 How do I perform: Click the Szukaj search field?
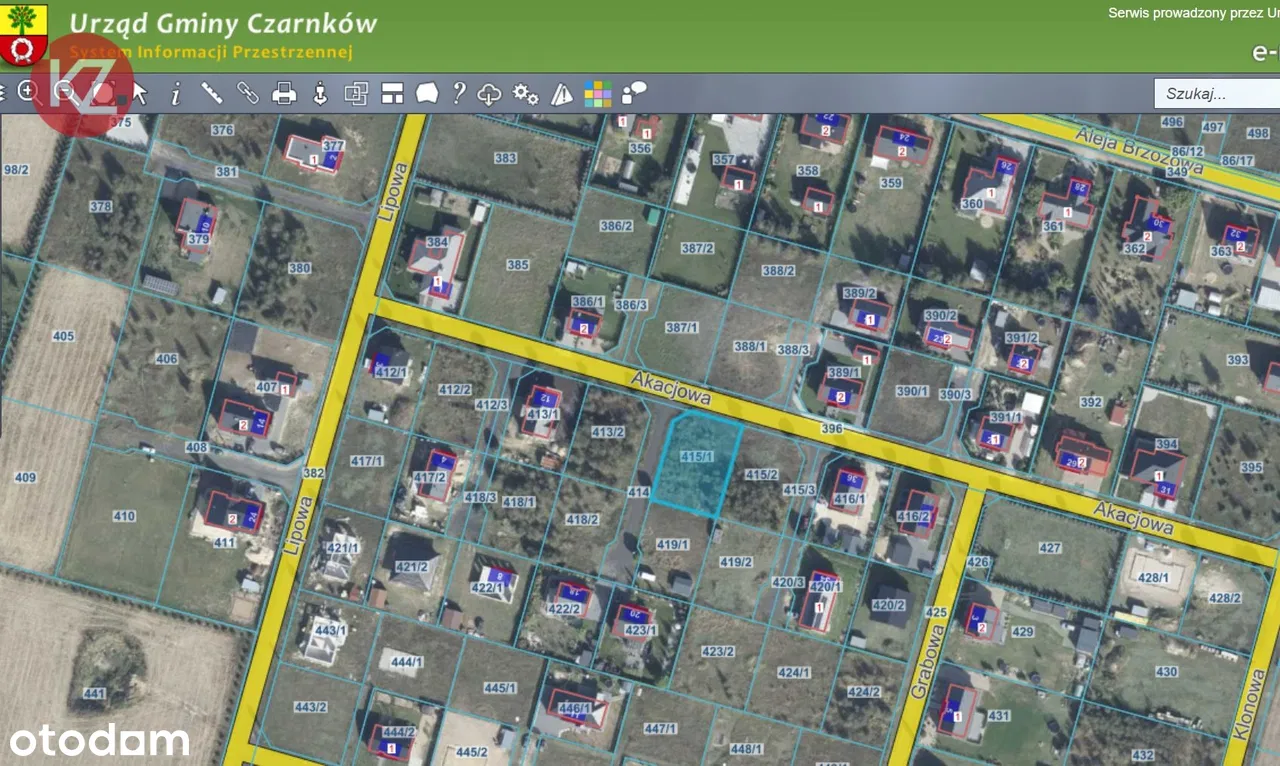pyautogui.click(x=1216, y=94)
